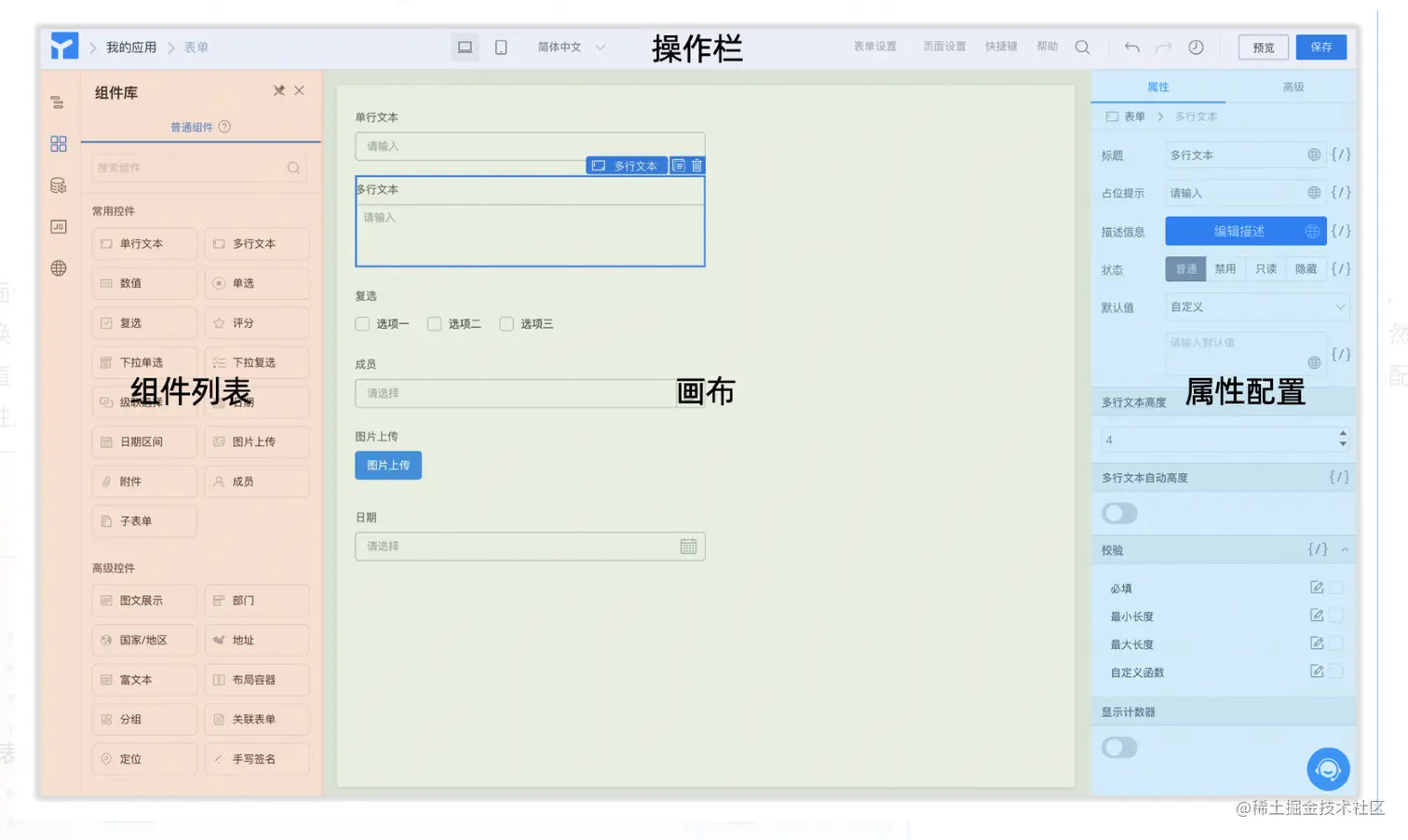Open the 默认值 自定义 dropdown

click(1257, 306)
